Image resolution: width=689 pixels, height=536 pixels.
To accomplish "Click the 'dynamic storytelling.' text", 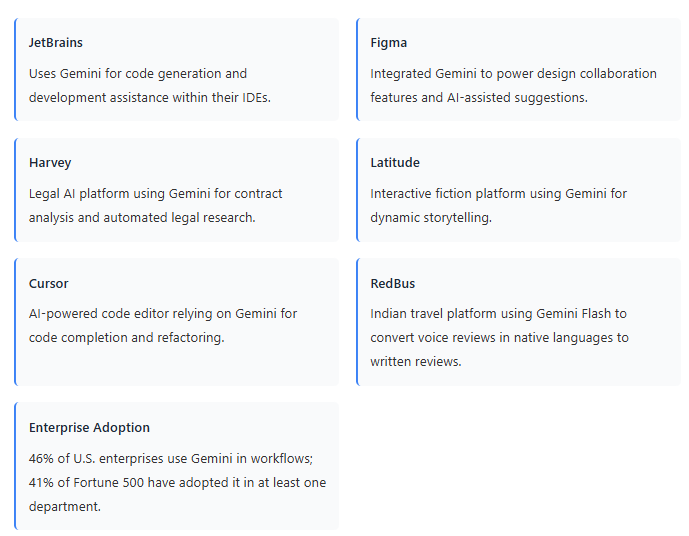I will 431,218.
